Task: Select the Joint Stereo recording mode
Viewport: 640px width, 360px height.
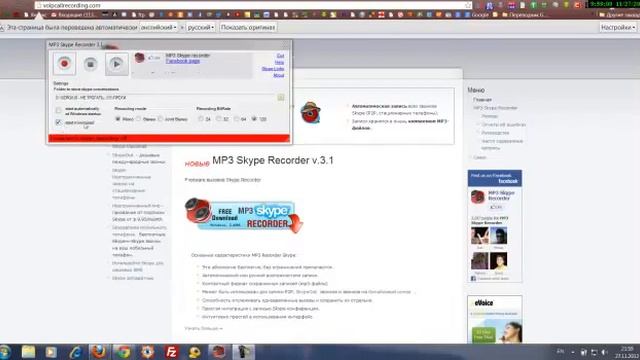Action: (160, 119)
